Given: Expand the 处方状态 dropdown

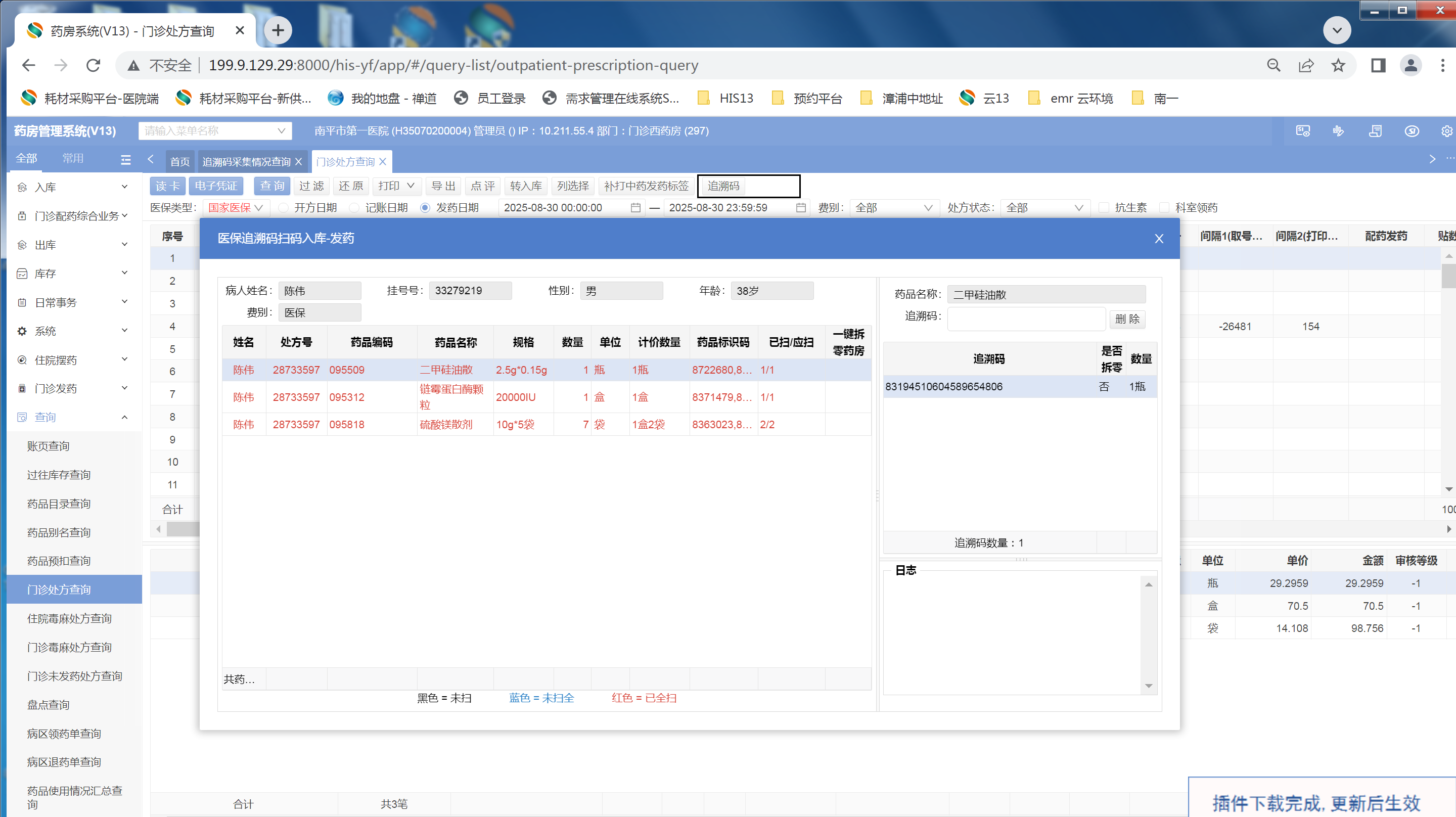Looking at the screenshot, I should pos(1043,208).
